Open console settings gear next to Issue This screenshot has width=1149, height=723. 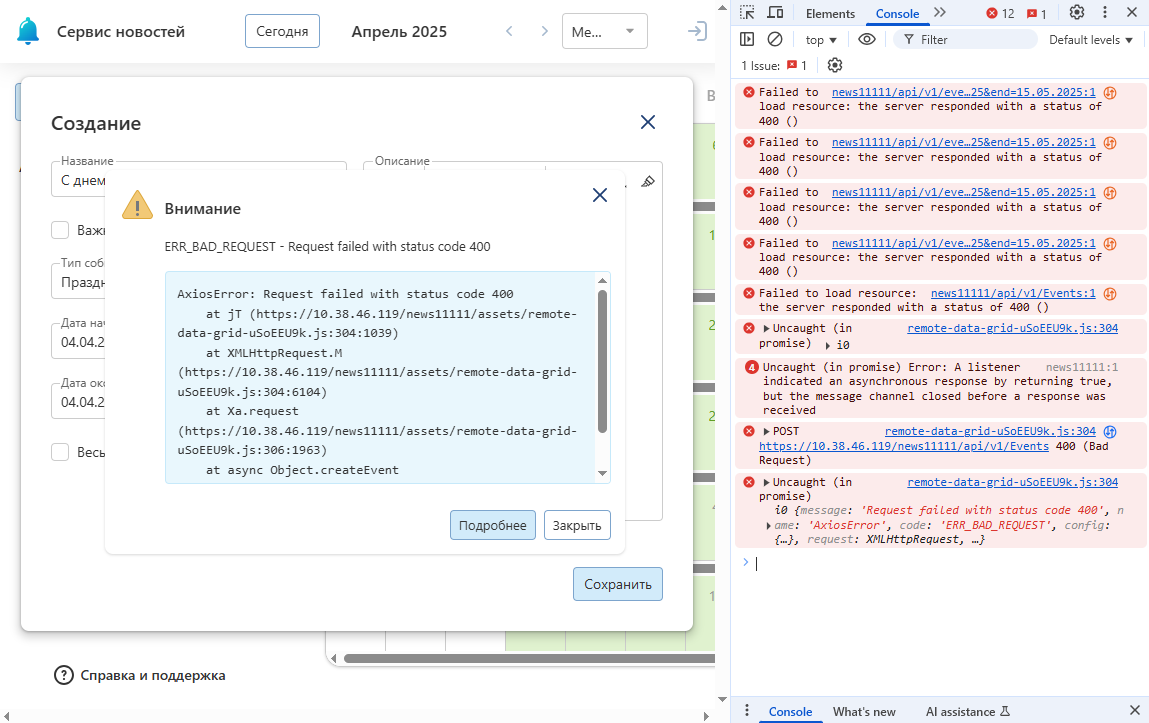tap(835, 65)
